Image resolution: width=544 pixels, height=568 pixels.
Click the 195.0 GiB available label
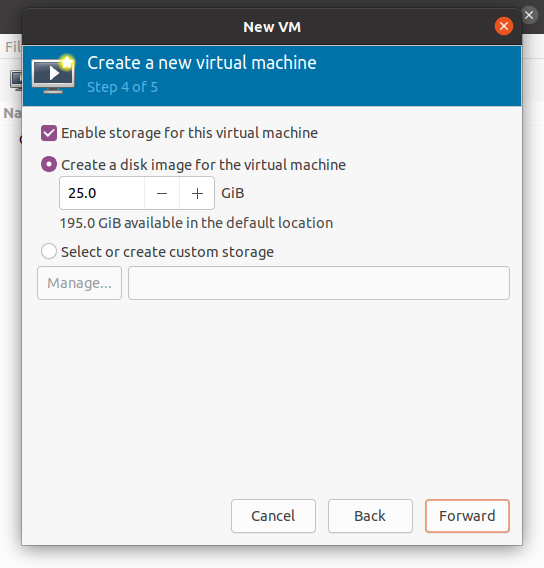coord(196,223)
